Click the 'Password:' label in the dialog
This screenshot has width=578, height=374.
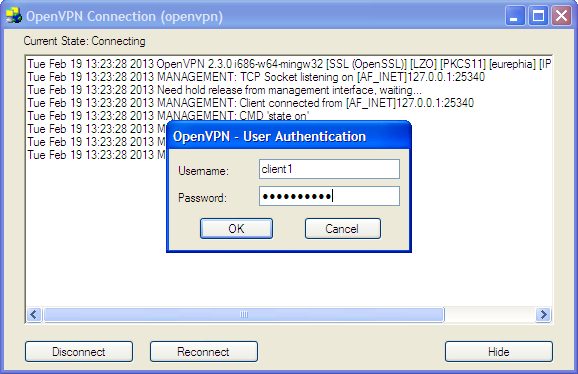pos(202,198)
